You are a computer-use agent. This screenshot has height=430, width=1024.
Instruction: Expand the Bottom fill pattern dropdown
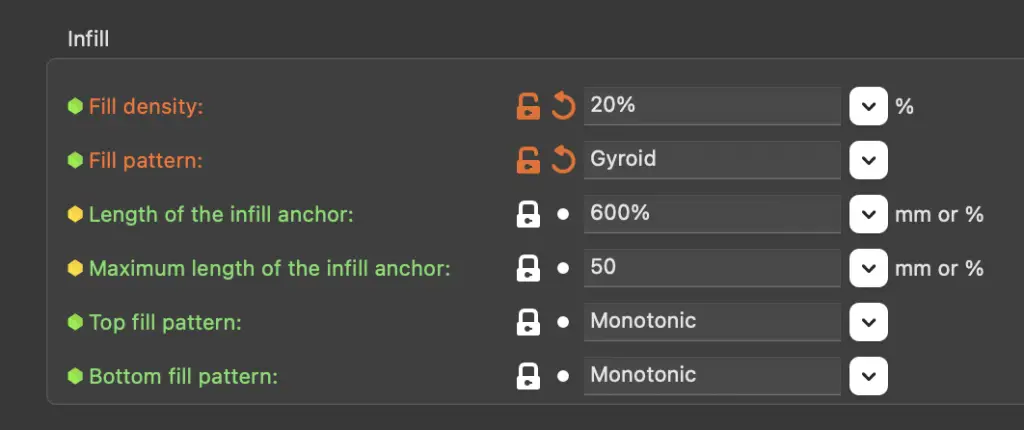pyautogui.click(x=869, y=376)
